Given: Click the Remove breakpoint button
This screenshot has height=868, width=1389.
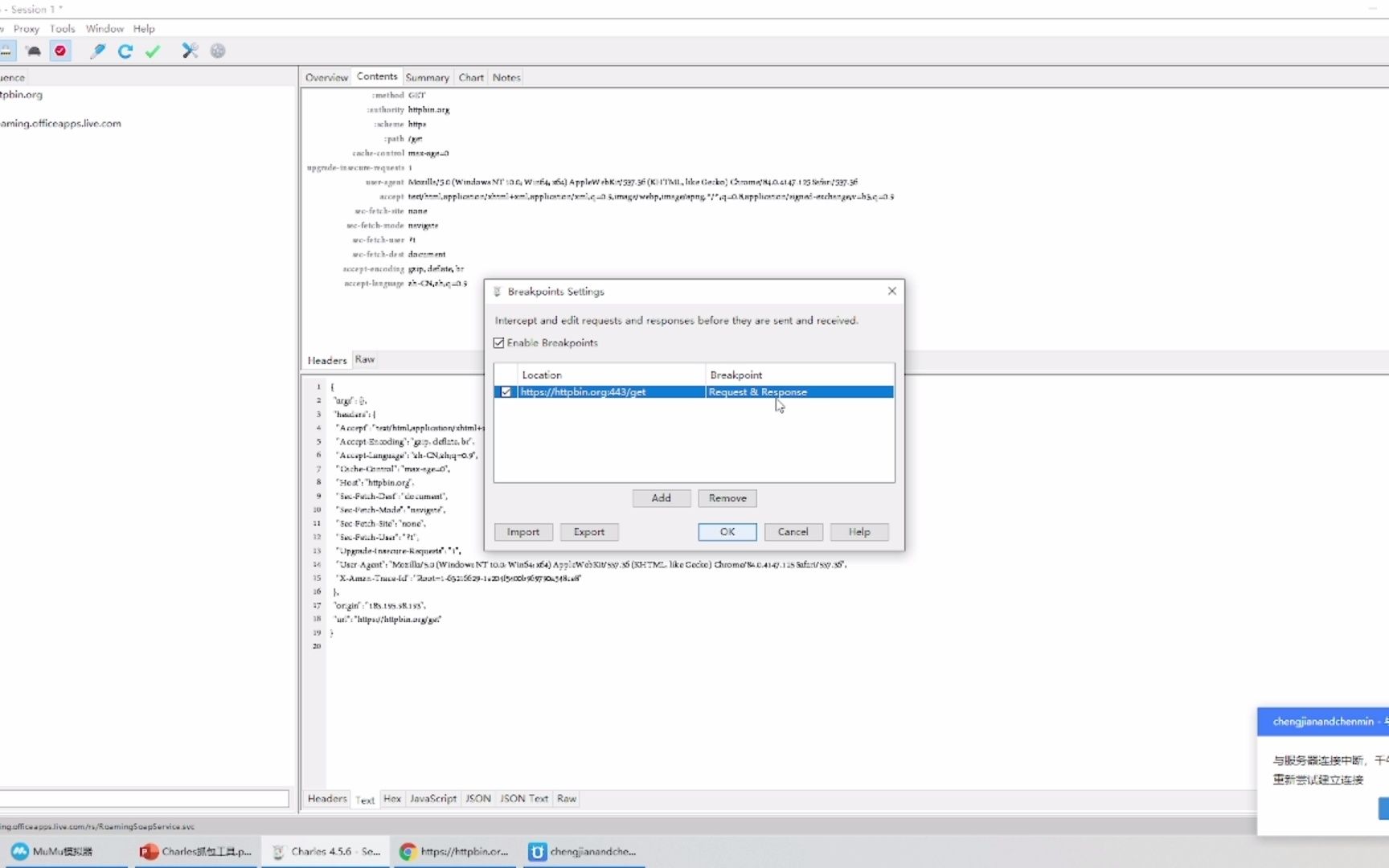Looking at the screenshot, I should click(727, 498).
